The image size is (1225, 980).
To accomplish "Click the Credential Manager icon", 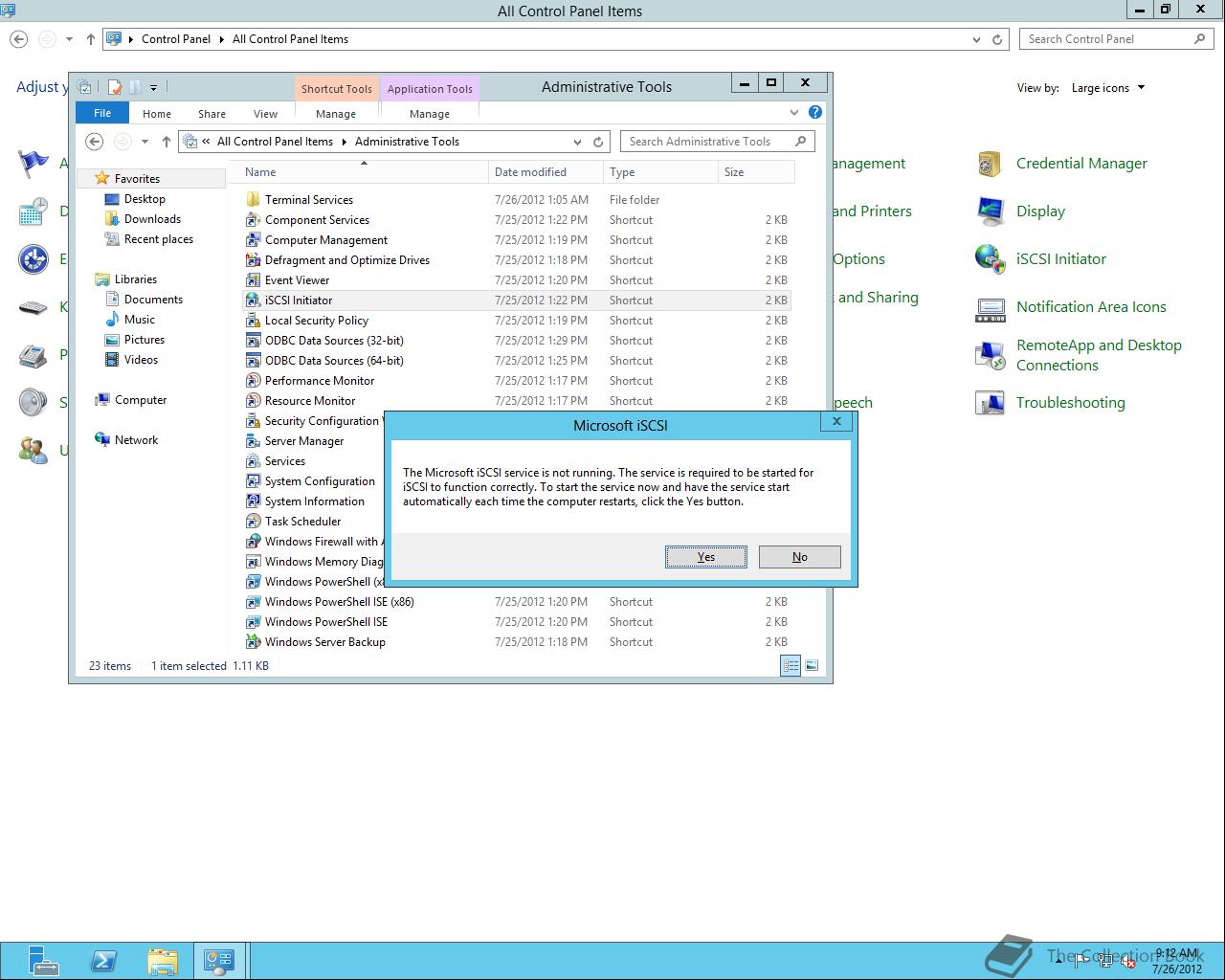I will click(x=989, y=164).
